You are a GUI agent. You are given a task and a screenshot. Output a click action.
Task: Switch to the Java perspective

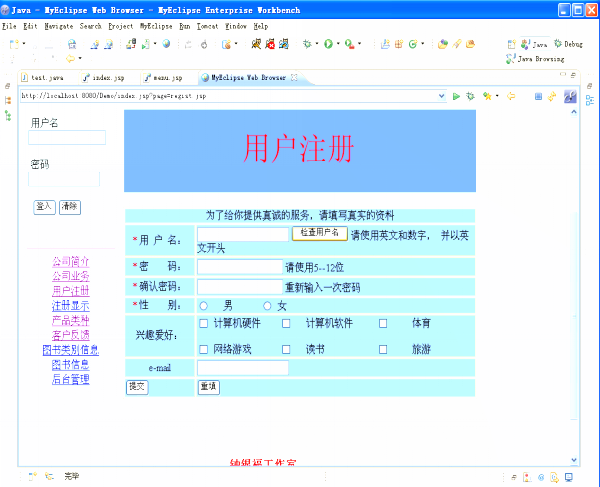[x=535, y=44]
